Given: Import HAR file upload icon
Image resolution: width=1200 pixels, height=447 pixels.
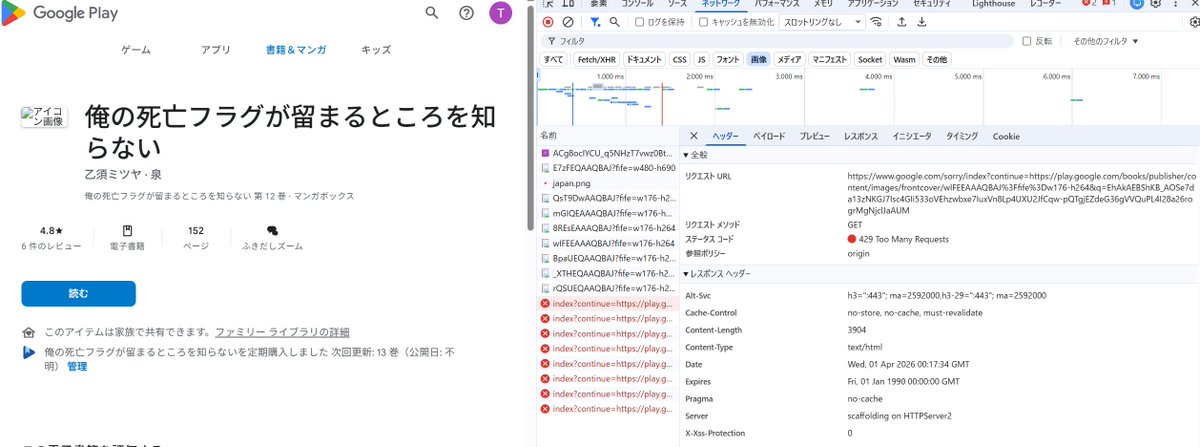Looking at the screenshot, I should pos(902,21).
